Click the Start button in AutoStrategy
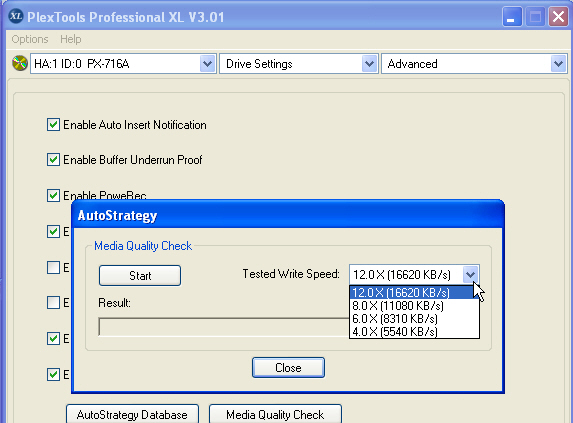The width and height of the screenshot is (573, 423). click(x=140, y=276)
